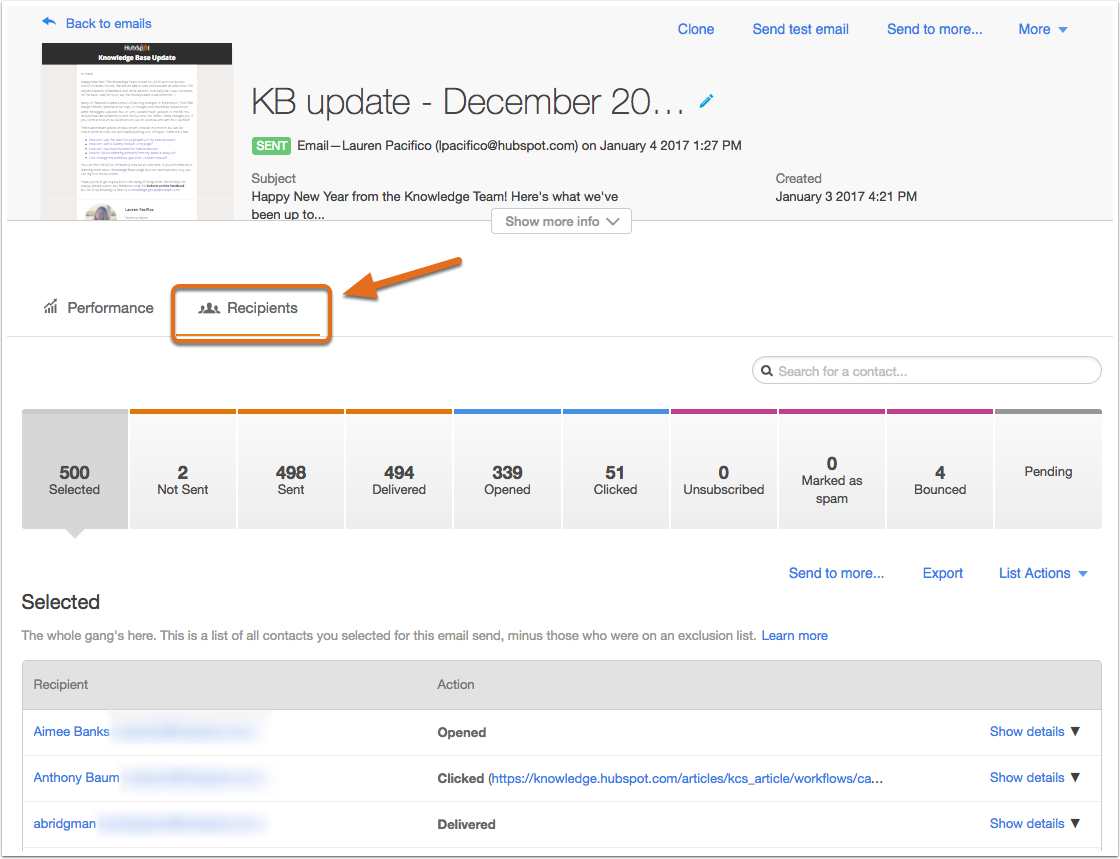This screenshot has width=1120, height=859.
Task: Click the back arrow icon
Action: [49, 22]
